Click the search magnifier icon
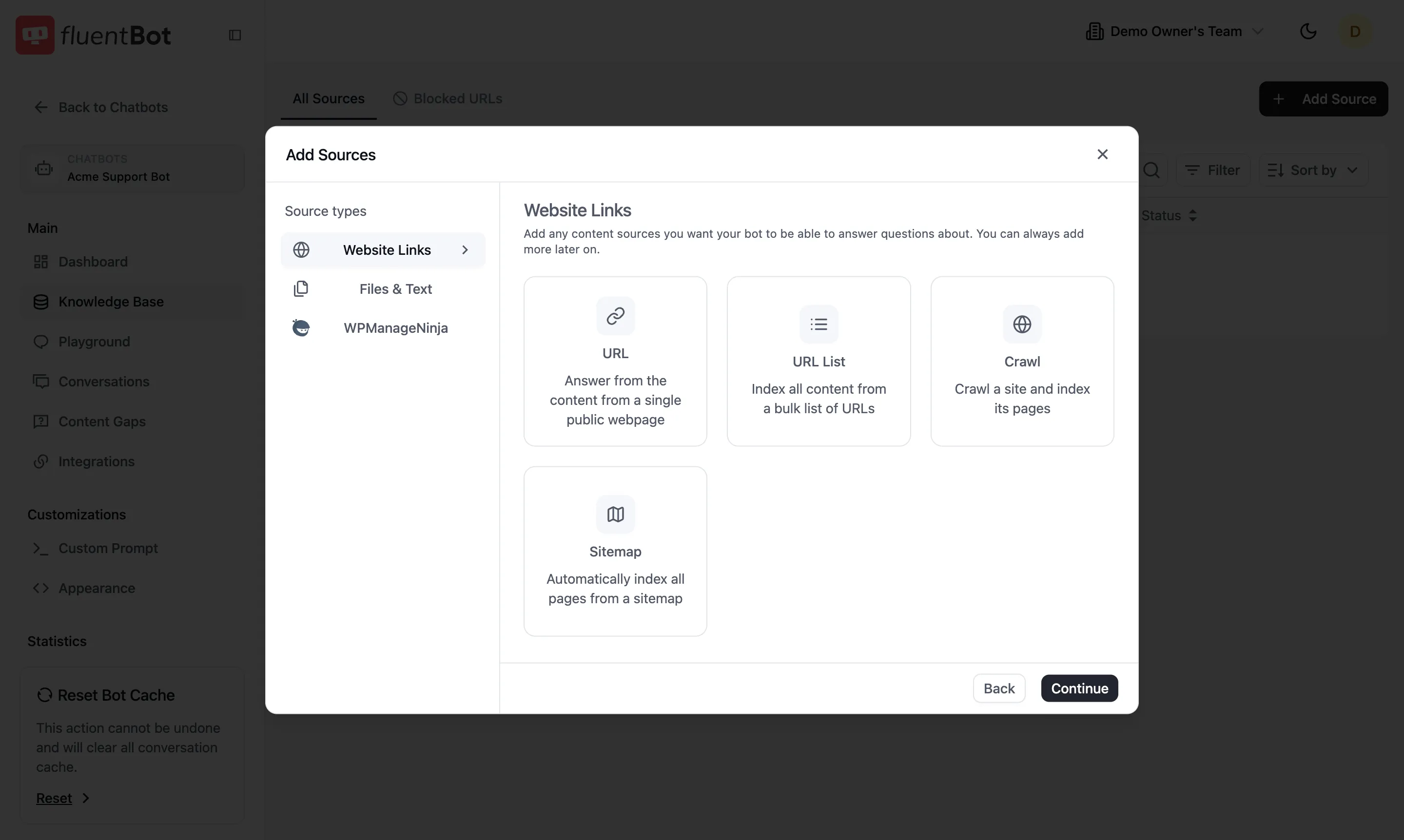 click(1151, 170)
